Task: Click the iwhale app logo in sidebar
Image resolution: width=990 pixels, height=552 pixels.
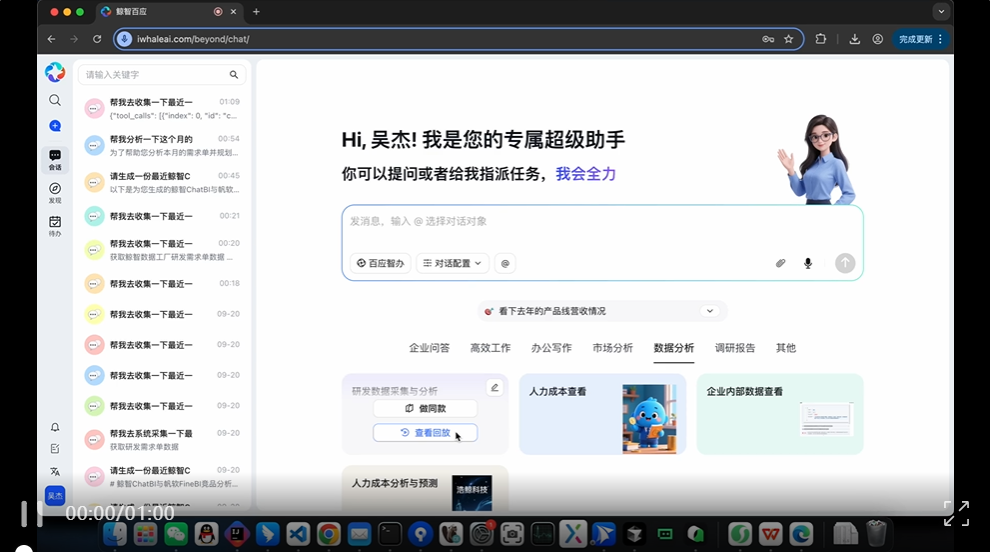Action: (x=55, y=72)
